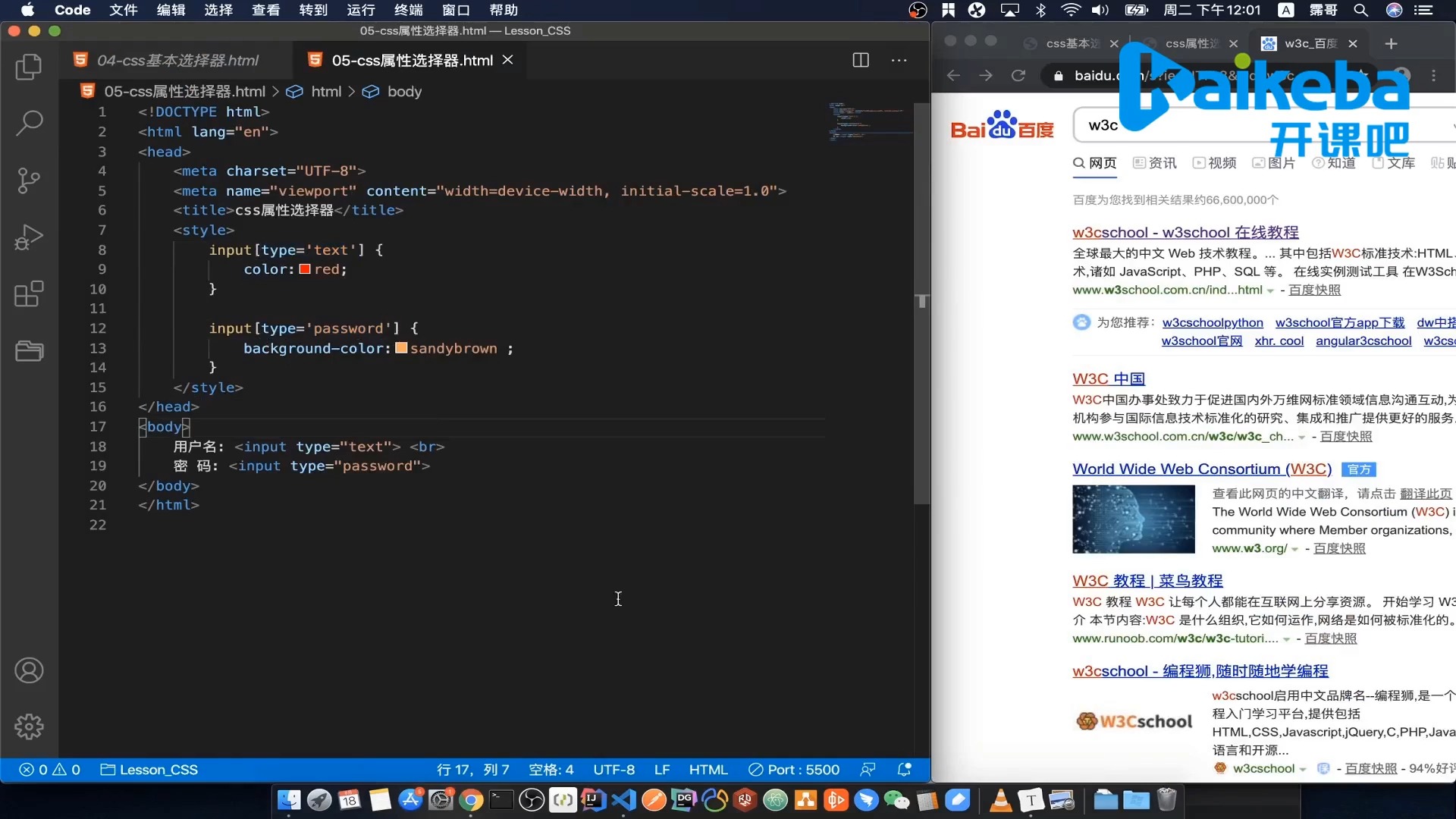Open the w3cschoolpython recommended link

[1213, 323]
